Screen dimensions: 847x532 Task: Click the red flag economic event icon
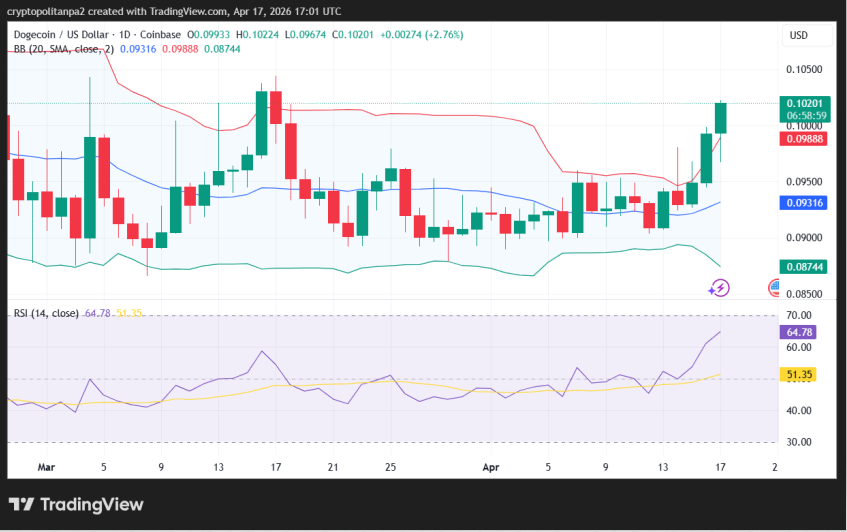(x=775, y=288)
